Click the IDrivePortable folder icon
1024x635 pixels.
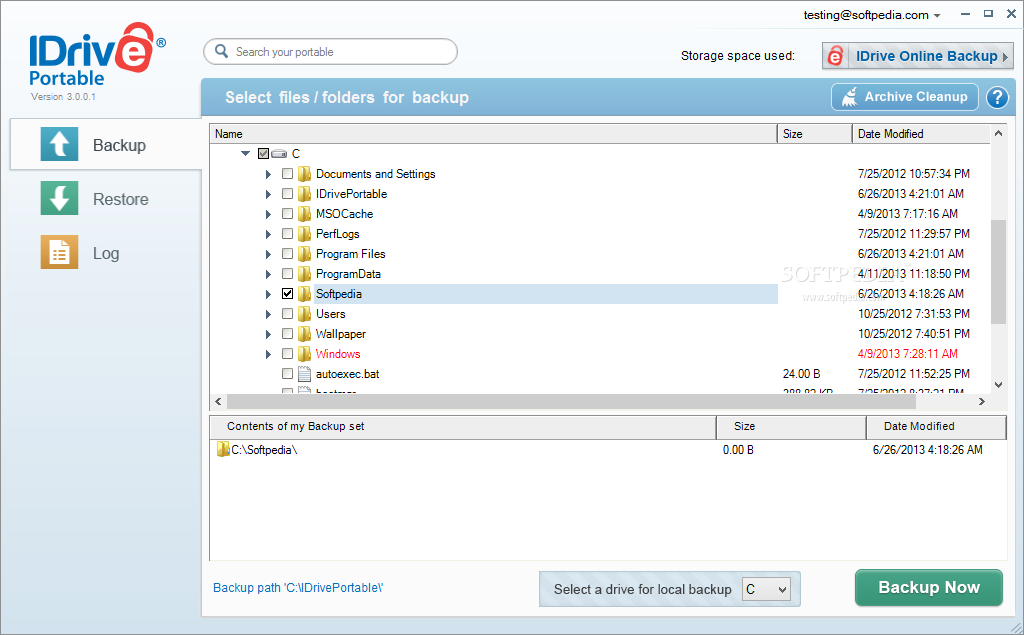[x=304, y=194]
